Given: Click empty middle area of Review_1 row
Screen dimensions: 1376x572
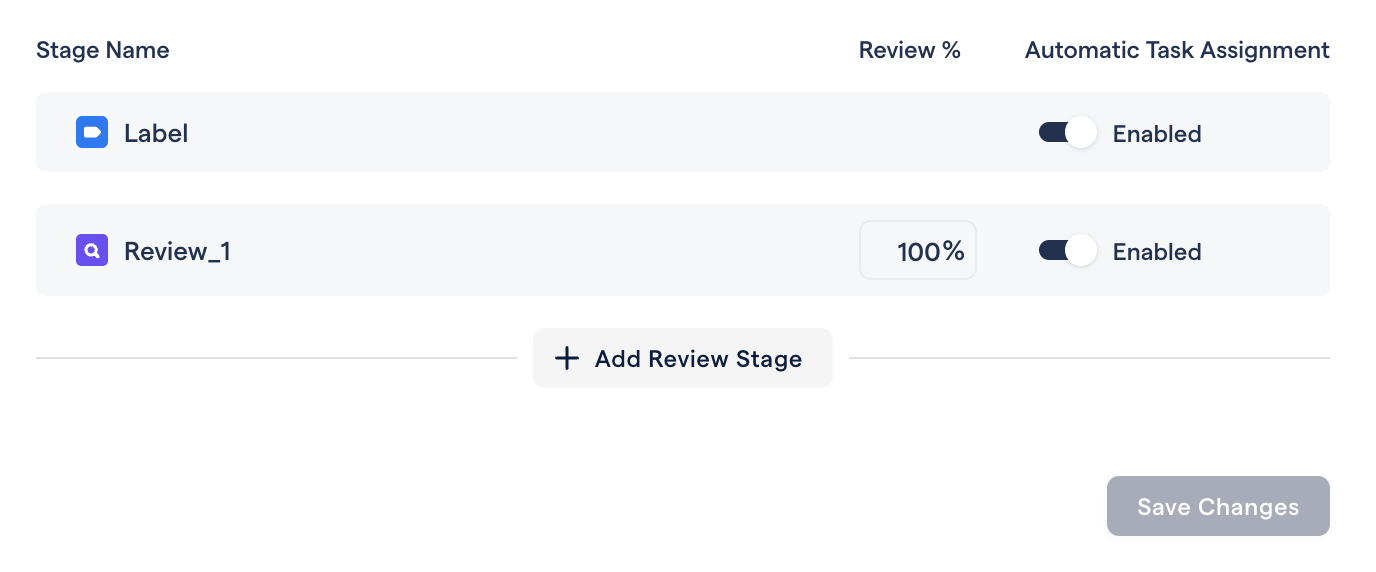Looking at the screenshot, I should click(540, 250).
